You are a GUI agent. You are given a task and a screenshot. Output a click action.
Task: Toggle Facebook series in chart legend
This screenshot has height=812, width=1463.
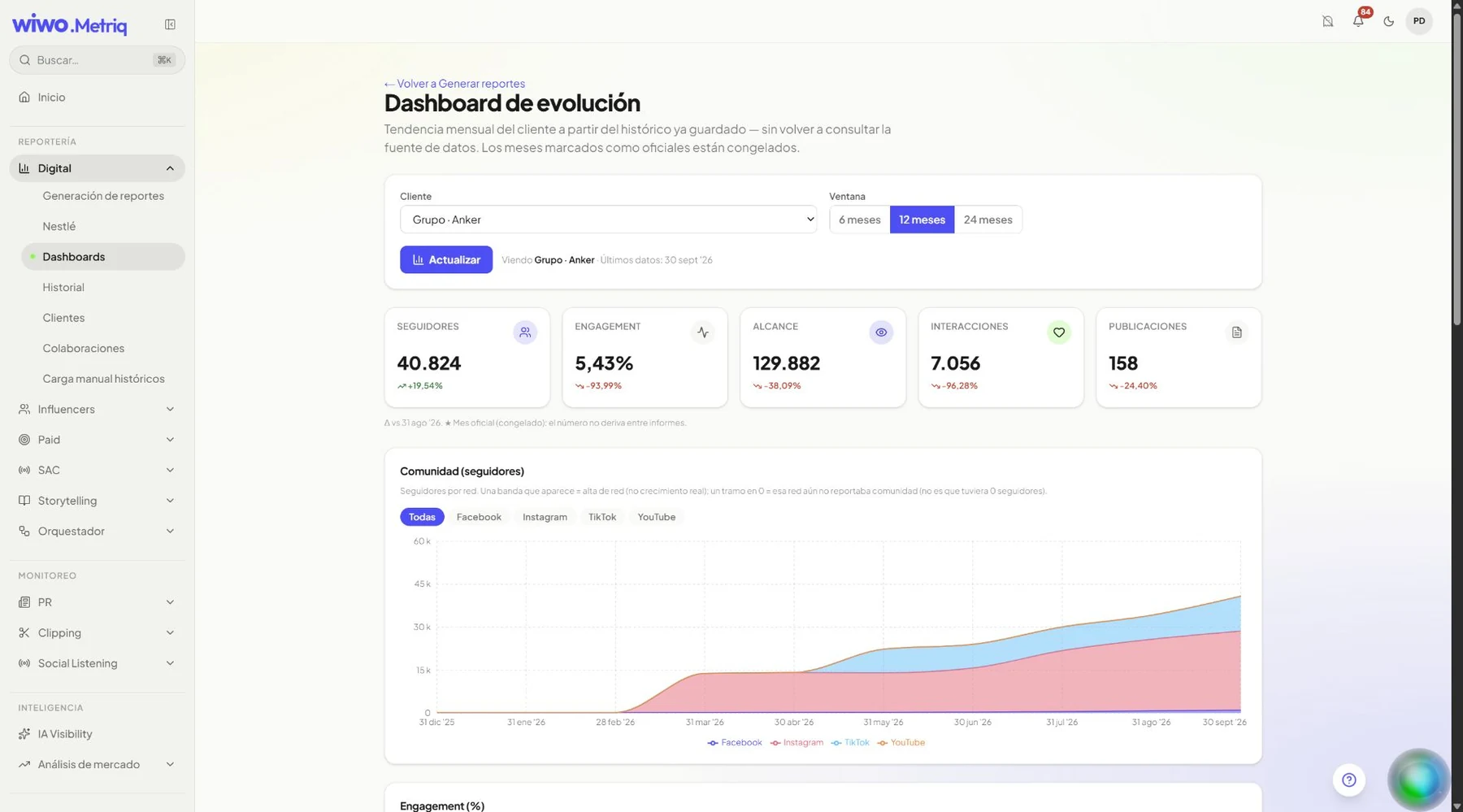tap(735, 743)
